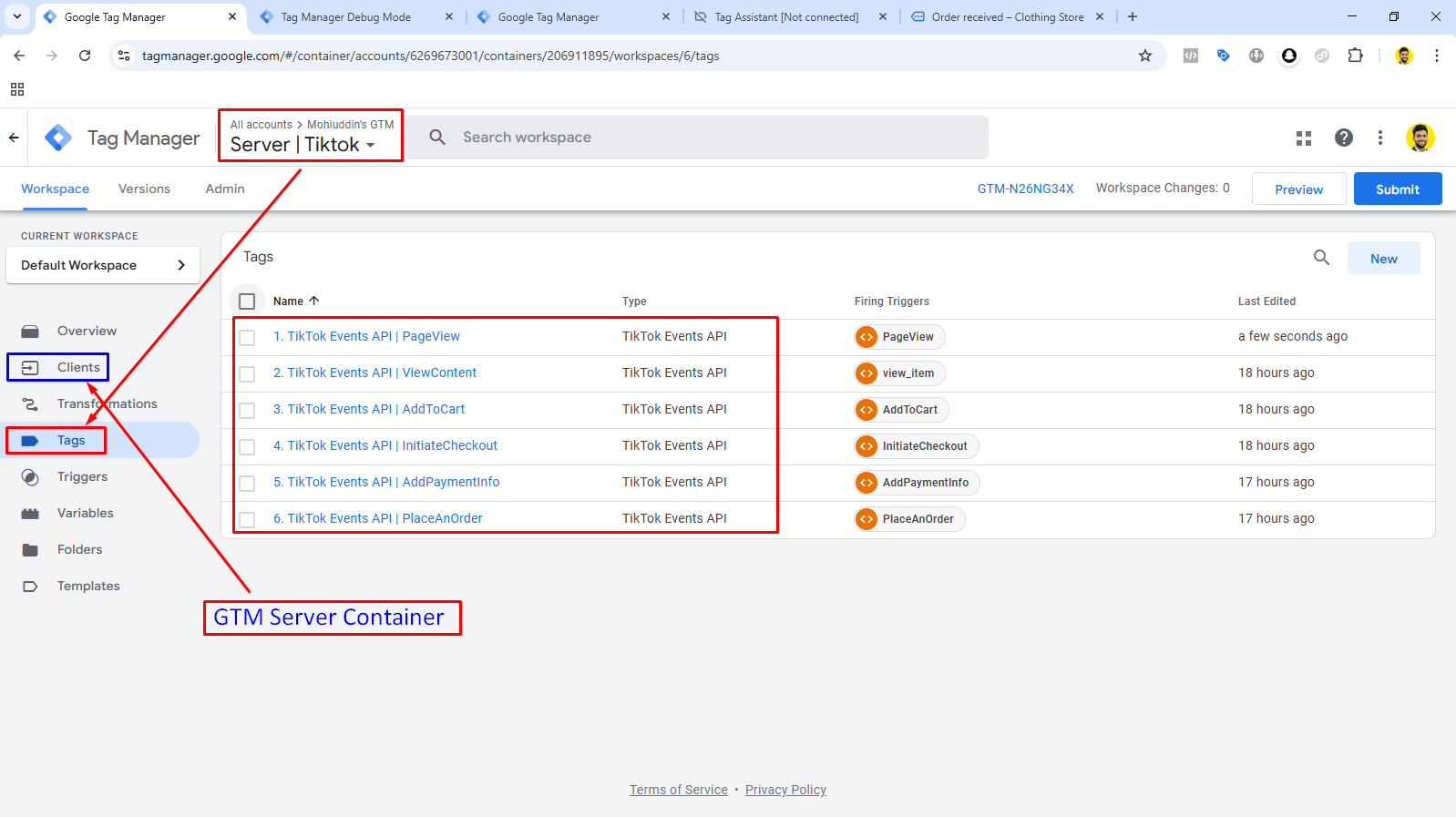The image size is (1456, 817).
Task: Open the PlaceAnOrder tag link
Action: (x=377, y=518)
